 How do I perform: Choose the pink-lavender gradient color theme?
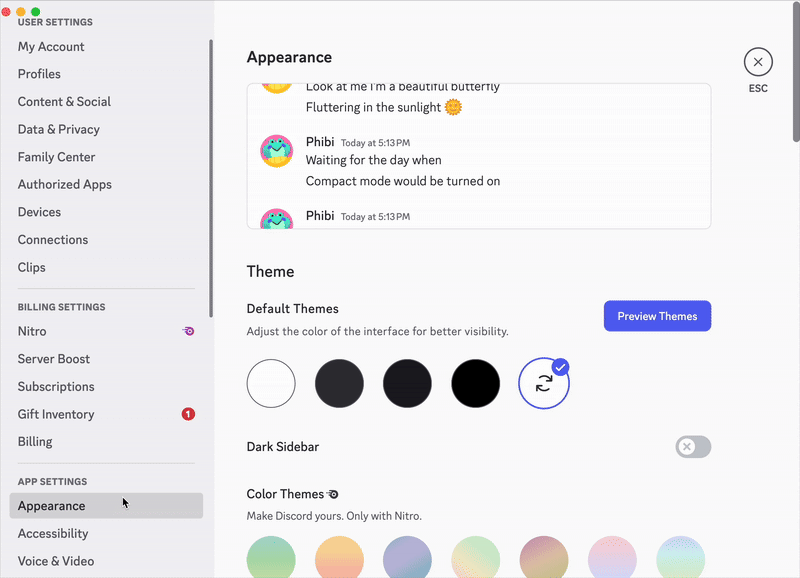point(612,557)
